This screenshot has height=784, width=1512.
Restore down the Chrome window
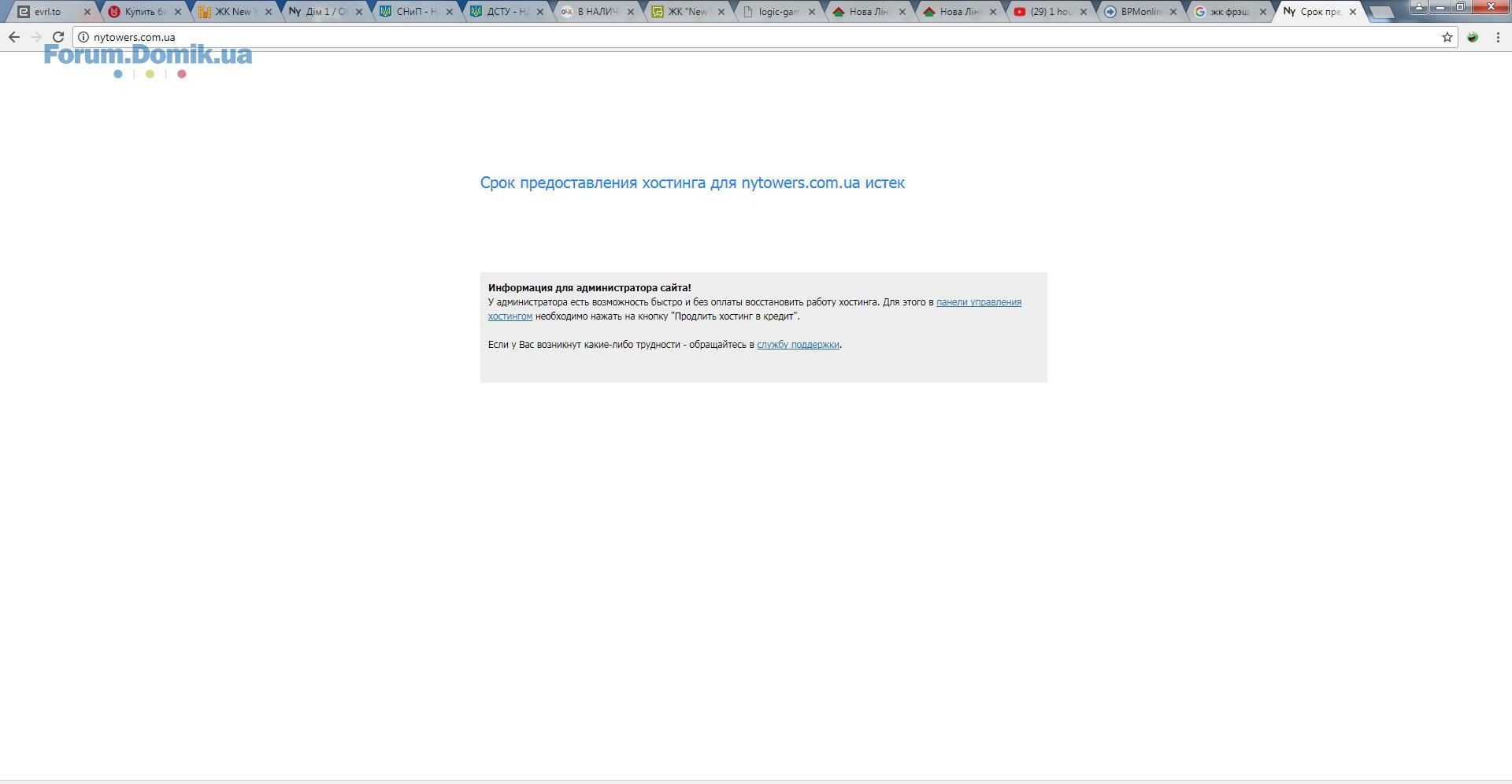(1461, 6)
